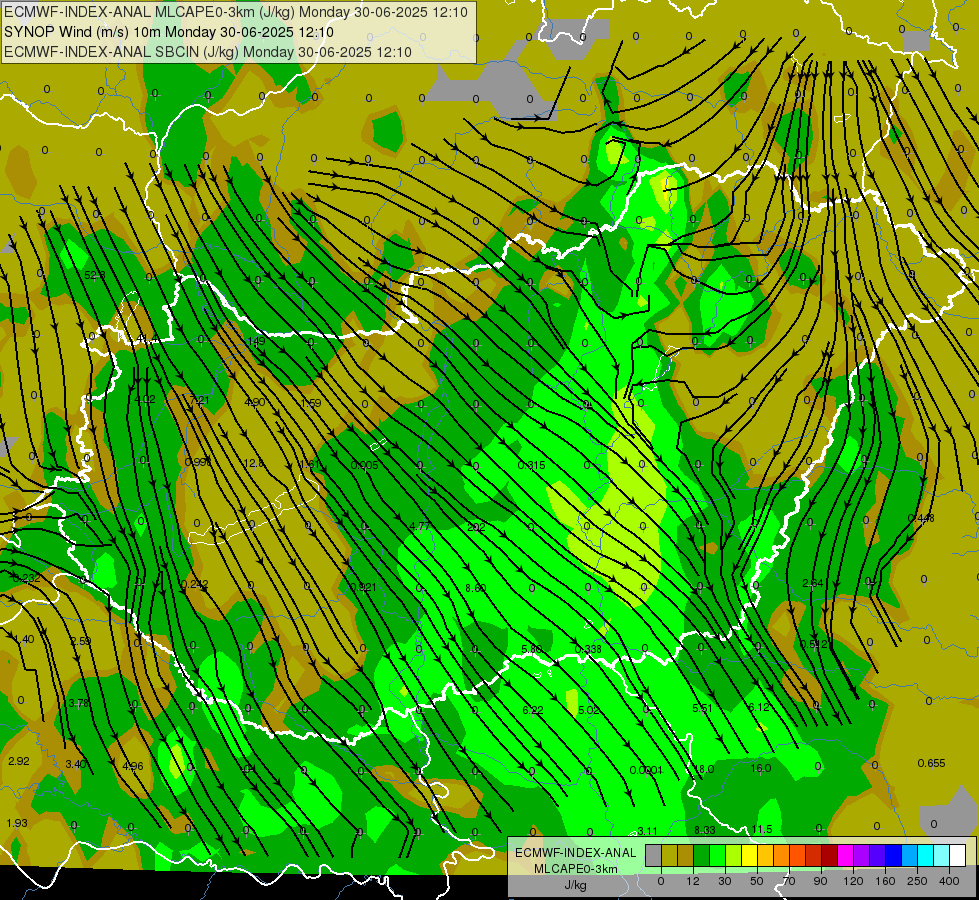The image size is (979, 900).
Task: Click the map value 1.40
Action: 23,639
